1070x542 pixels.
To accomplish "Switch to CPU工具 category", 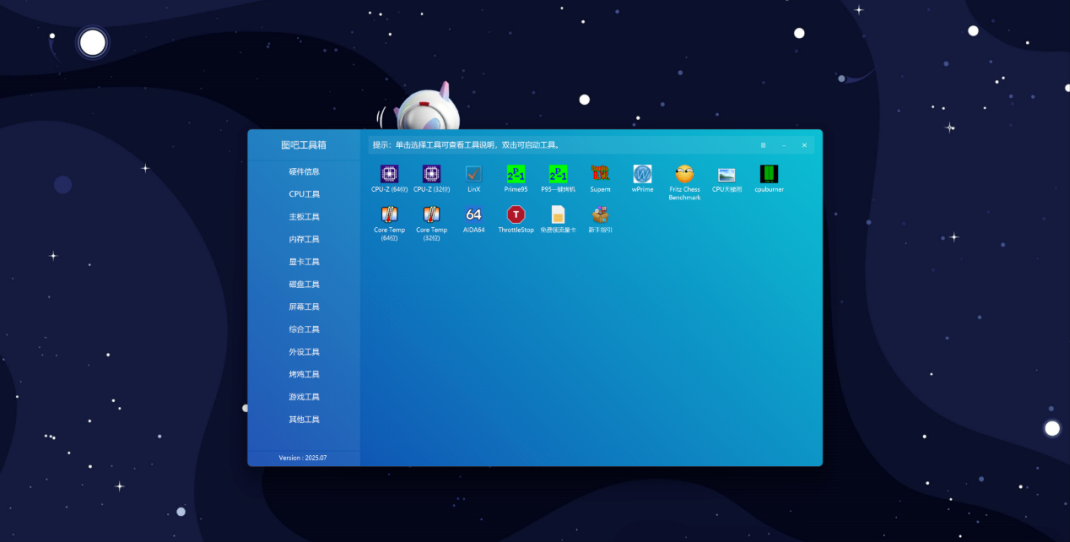I will (304, 195).
